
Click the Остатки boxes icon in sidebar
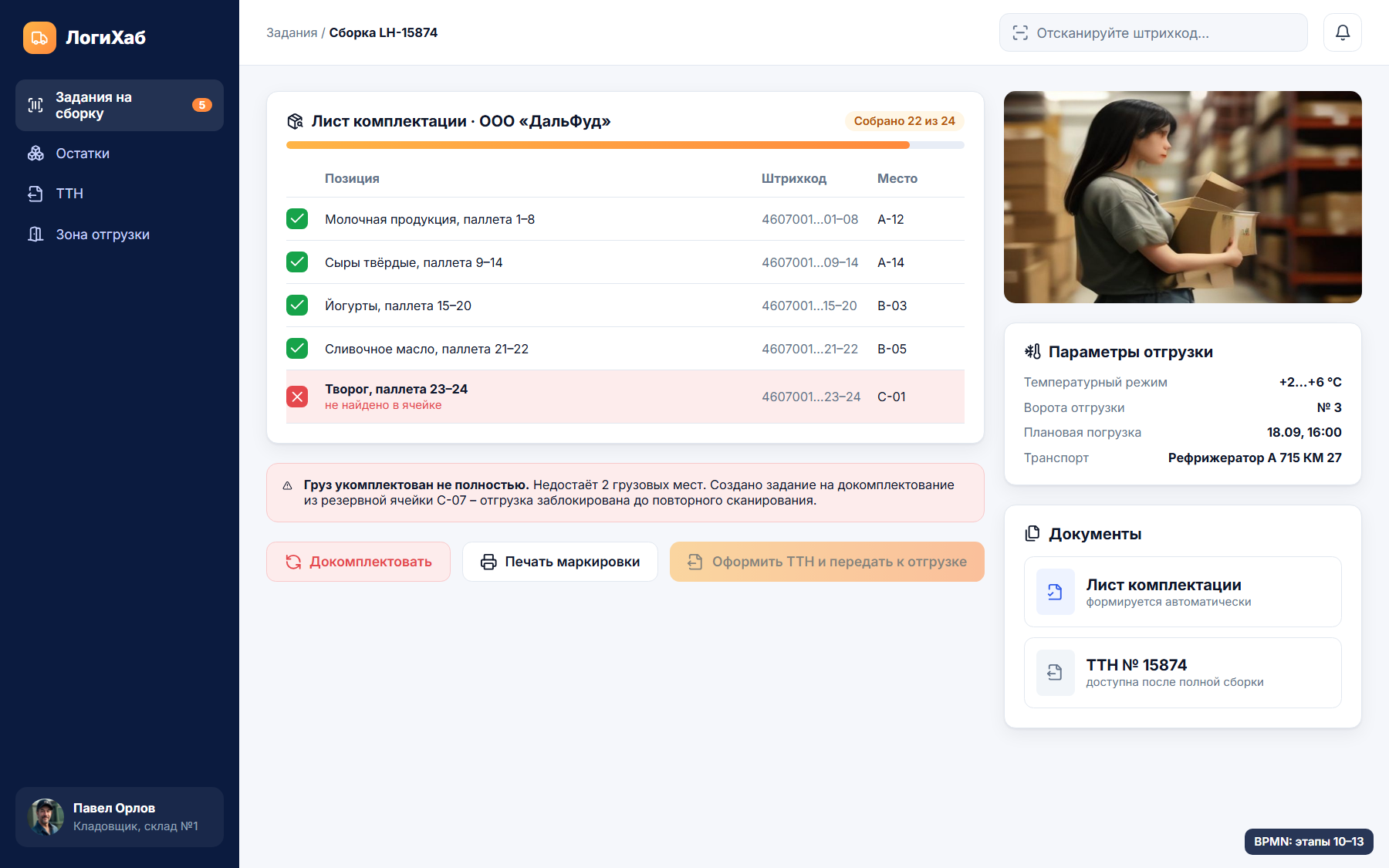point(35,154)
